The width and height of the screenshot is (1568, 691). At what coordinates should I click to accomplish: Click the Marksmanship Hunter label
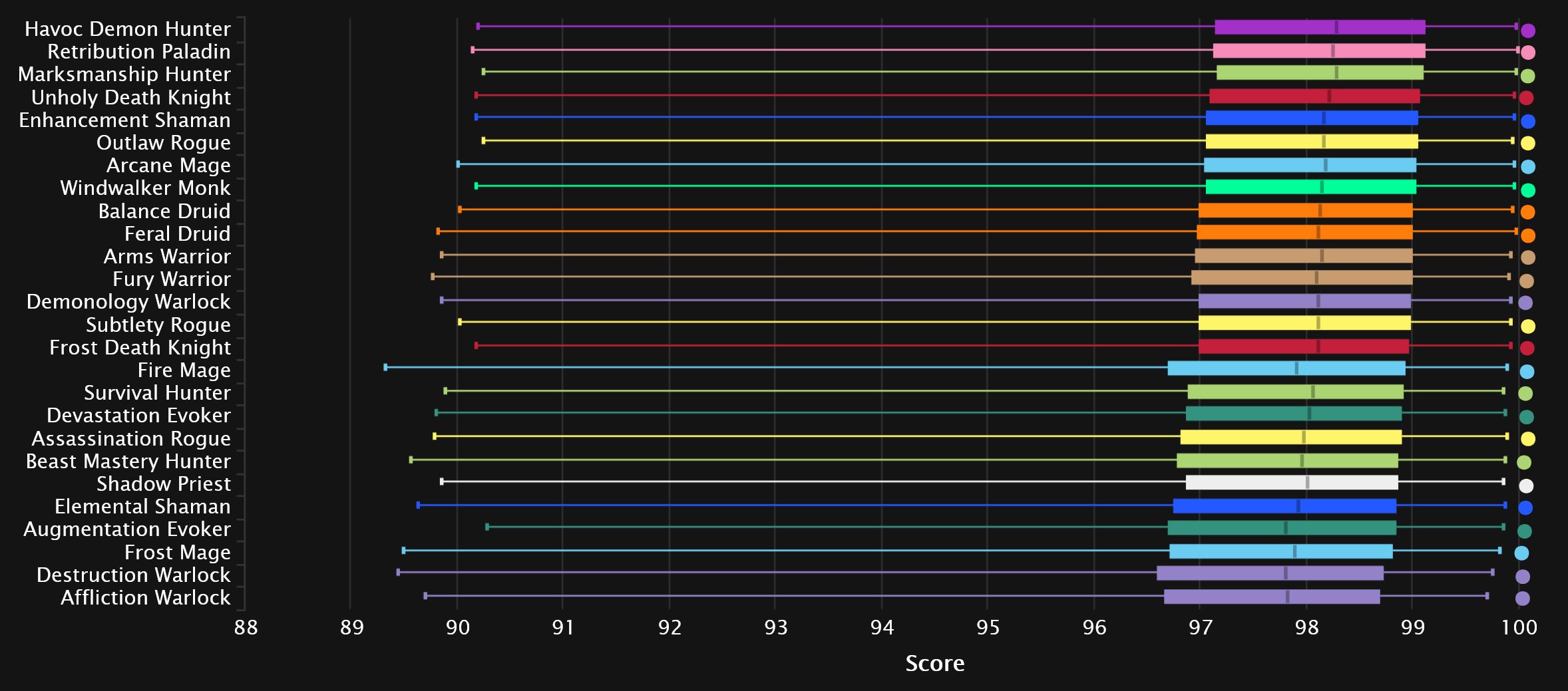point(124,74)
